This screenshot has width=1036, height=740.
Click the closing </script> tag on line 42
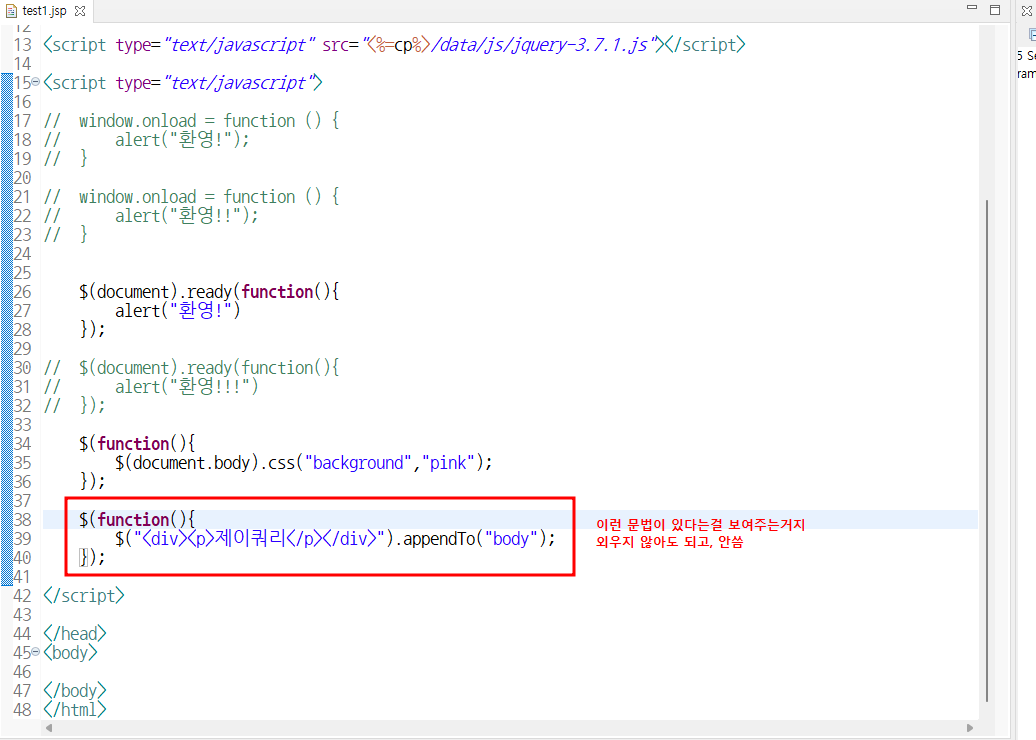pyautogui.click(x=84, y=596)
